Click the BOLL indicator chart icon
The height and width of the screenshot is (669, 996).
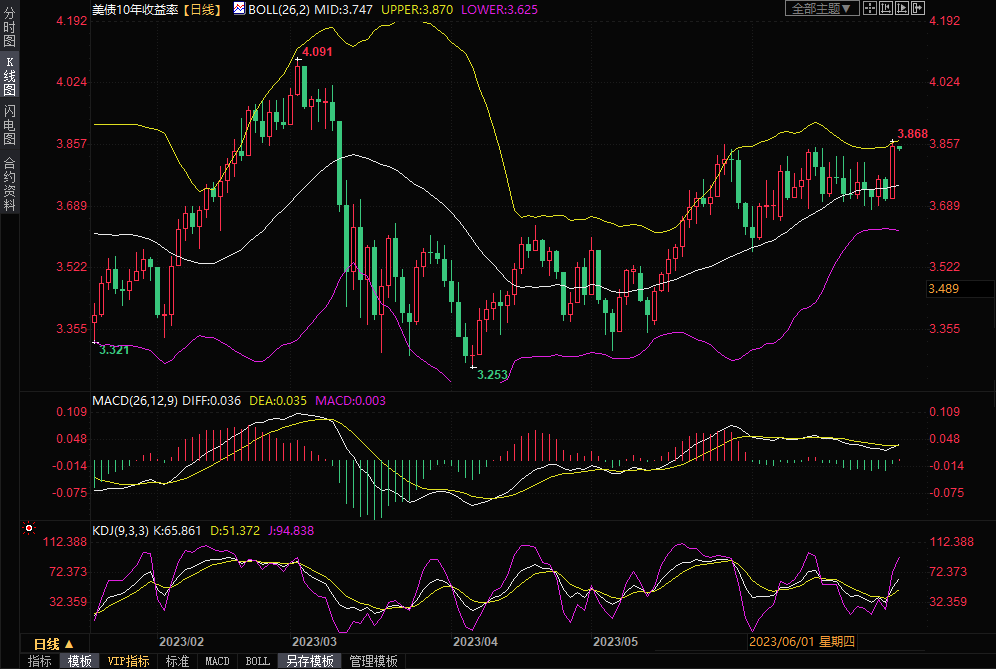click(x=239, y=8)
